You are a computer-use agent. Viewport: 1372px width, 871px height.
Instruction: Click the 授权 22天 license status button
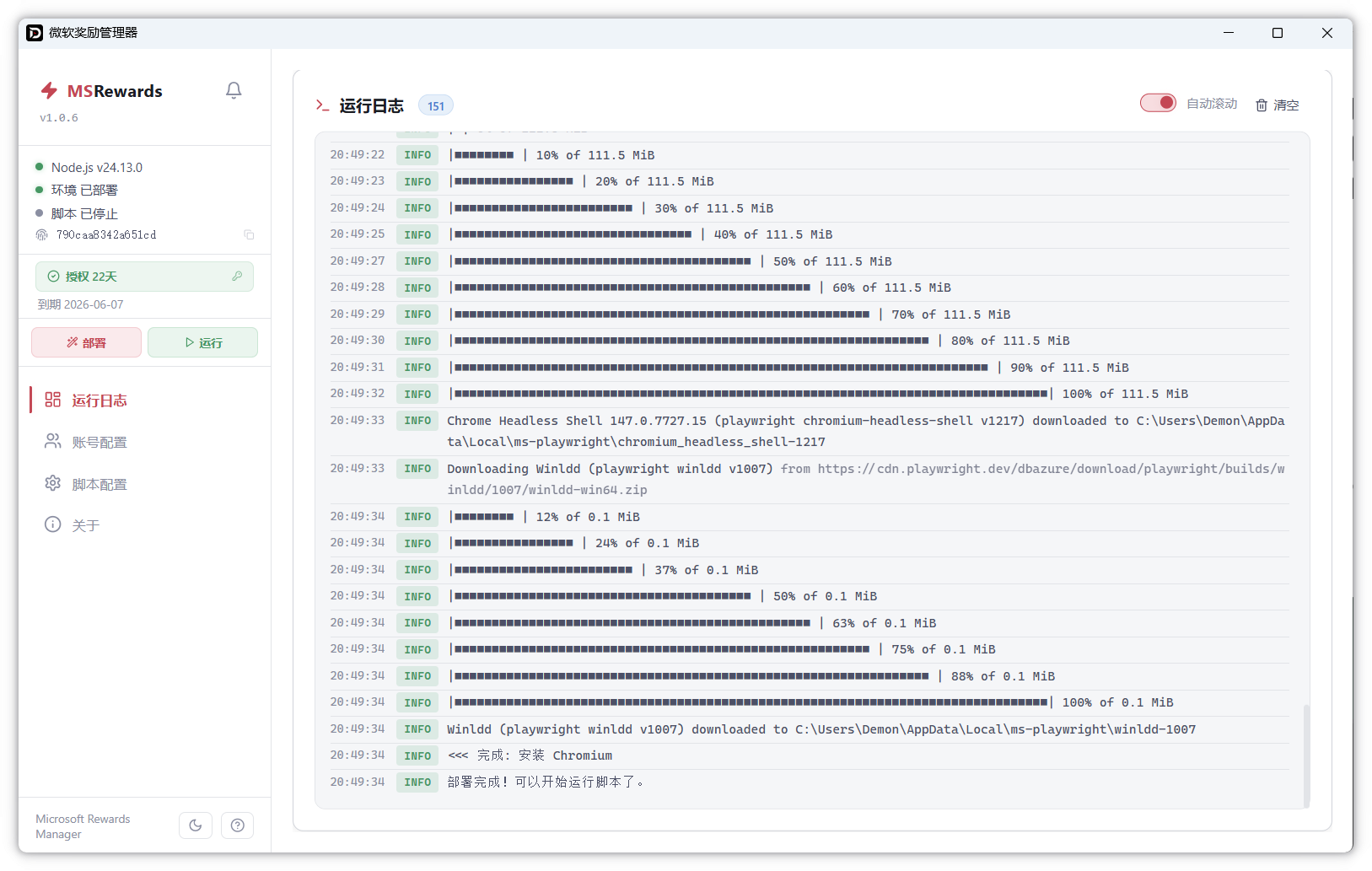coord(144,277)
